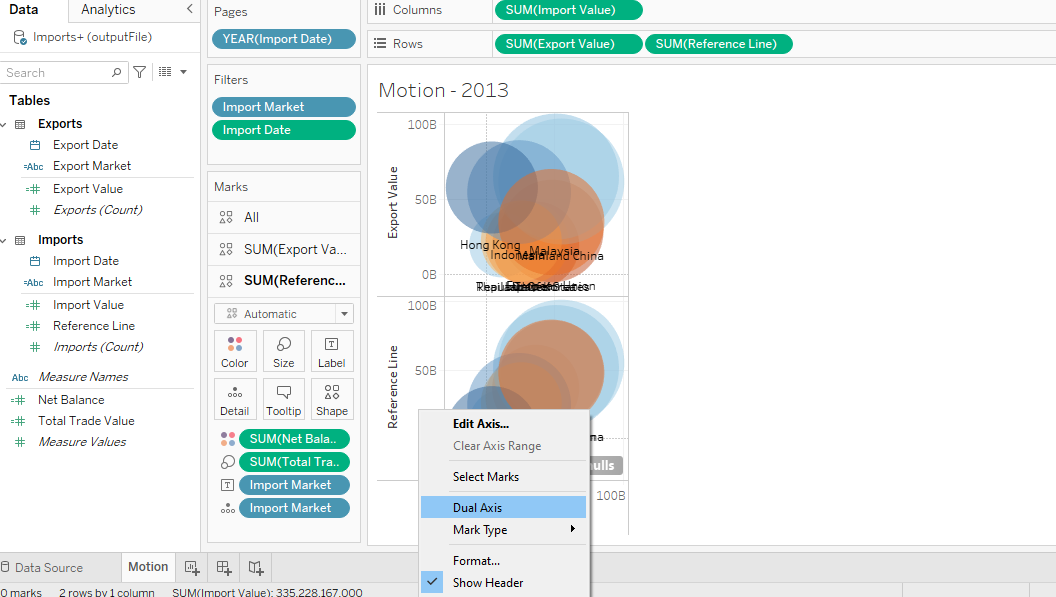Click the filter icon beside search

point(140,72)
